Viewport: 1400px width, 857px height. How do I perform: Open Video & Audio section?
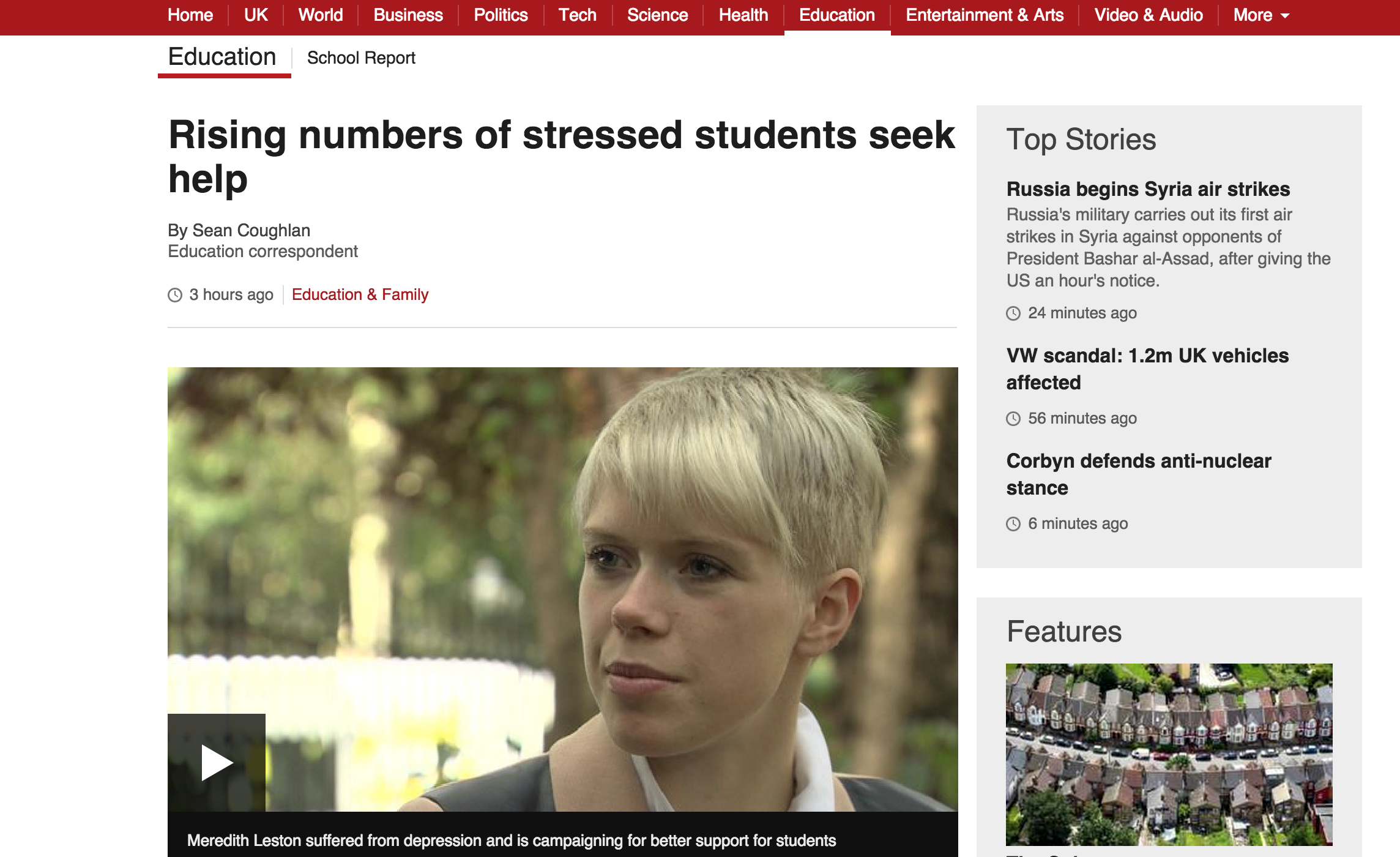[1149, 15]
